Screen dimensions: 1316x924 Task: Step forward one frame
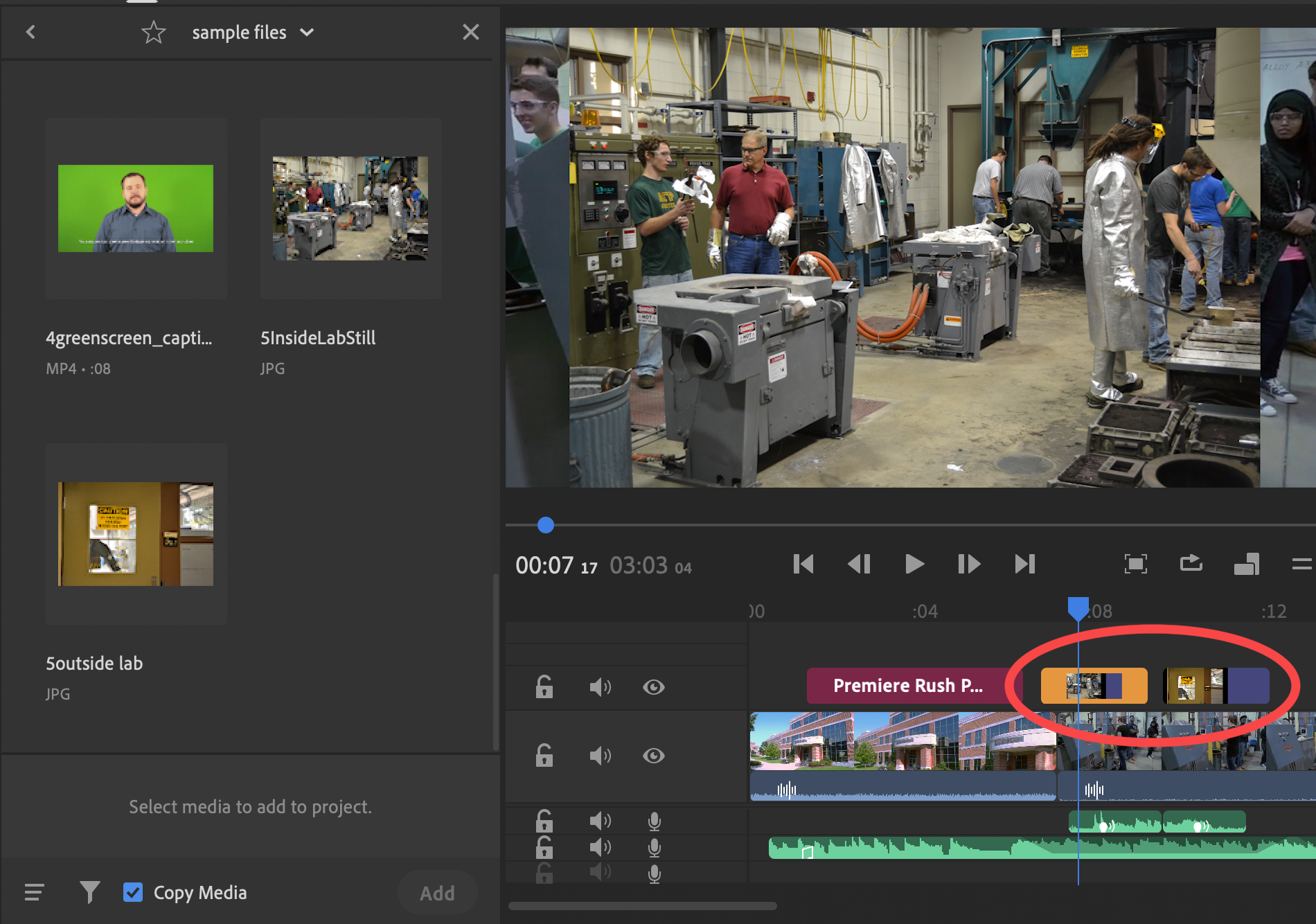(969, 564)
